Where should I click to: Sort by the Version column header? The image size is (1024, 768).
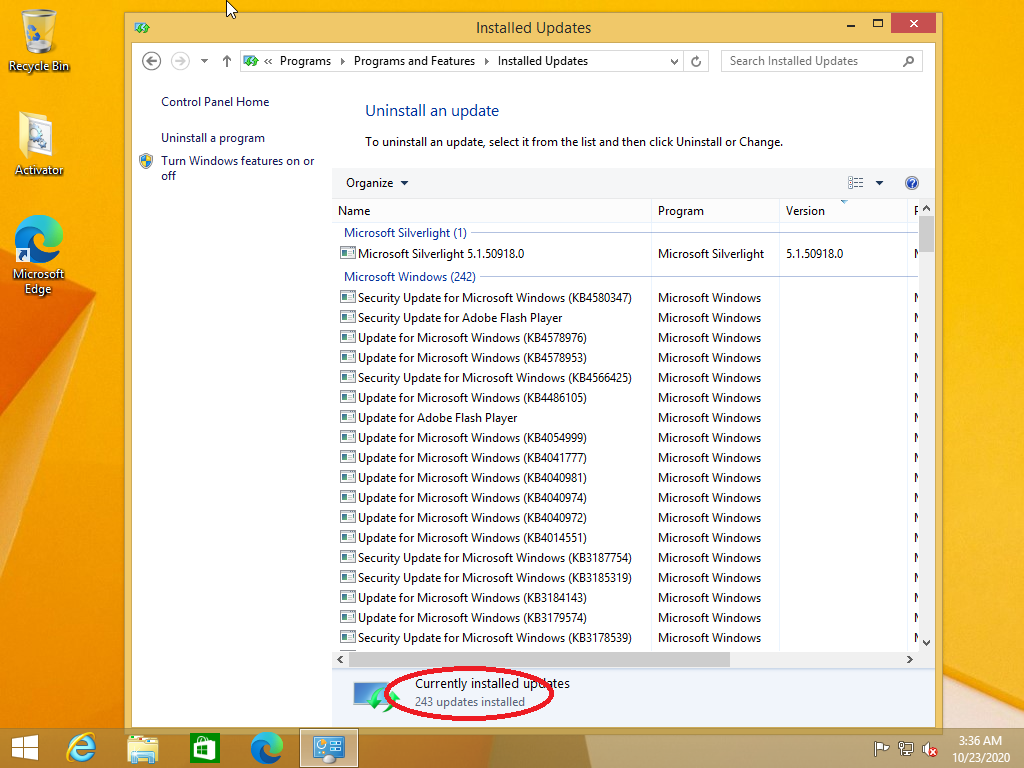pos(843,211)
